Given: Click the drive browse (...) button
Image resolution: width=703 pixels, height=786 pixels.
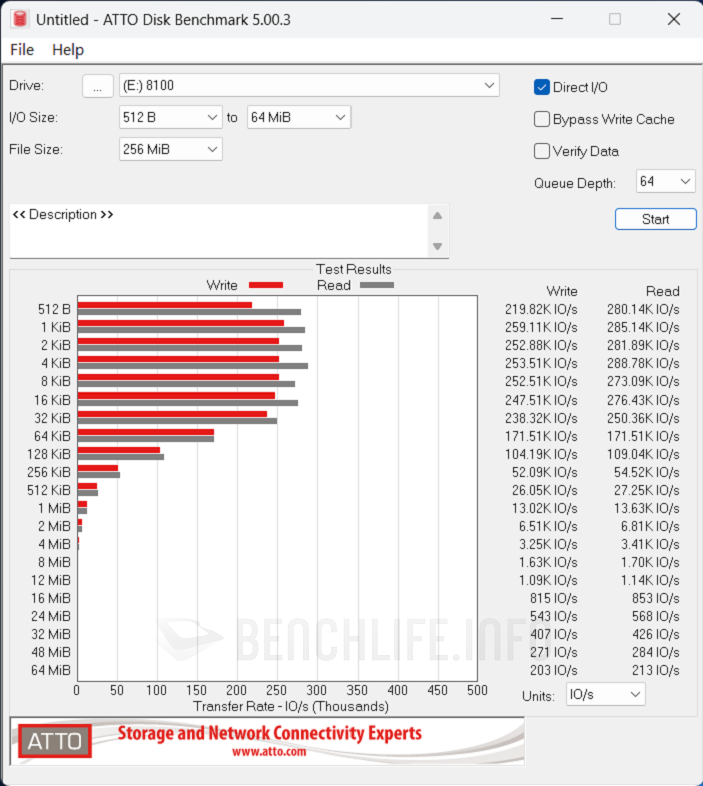Looking at the screenshot, I should point(97,86).
